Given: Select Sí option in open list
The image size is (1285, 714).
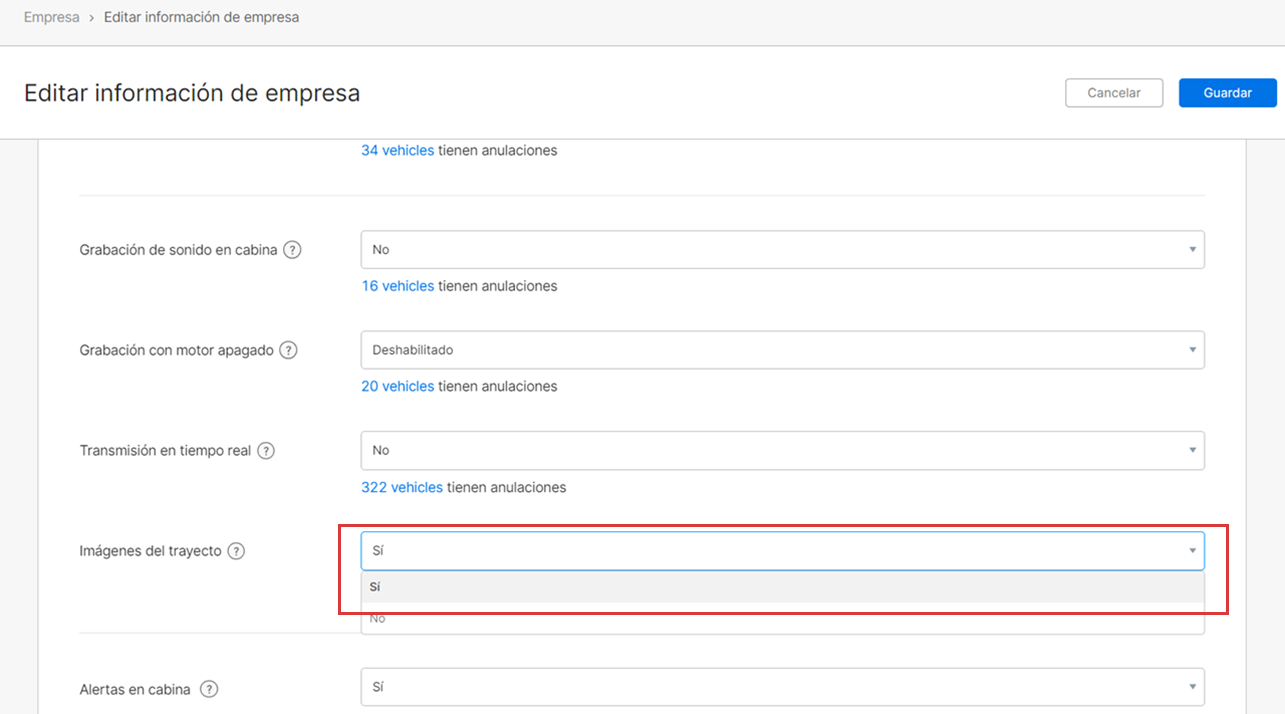Looking at the screenshot, I should pyautogui.click(x=782, y=587).
